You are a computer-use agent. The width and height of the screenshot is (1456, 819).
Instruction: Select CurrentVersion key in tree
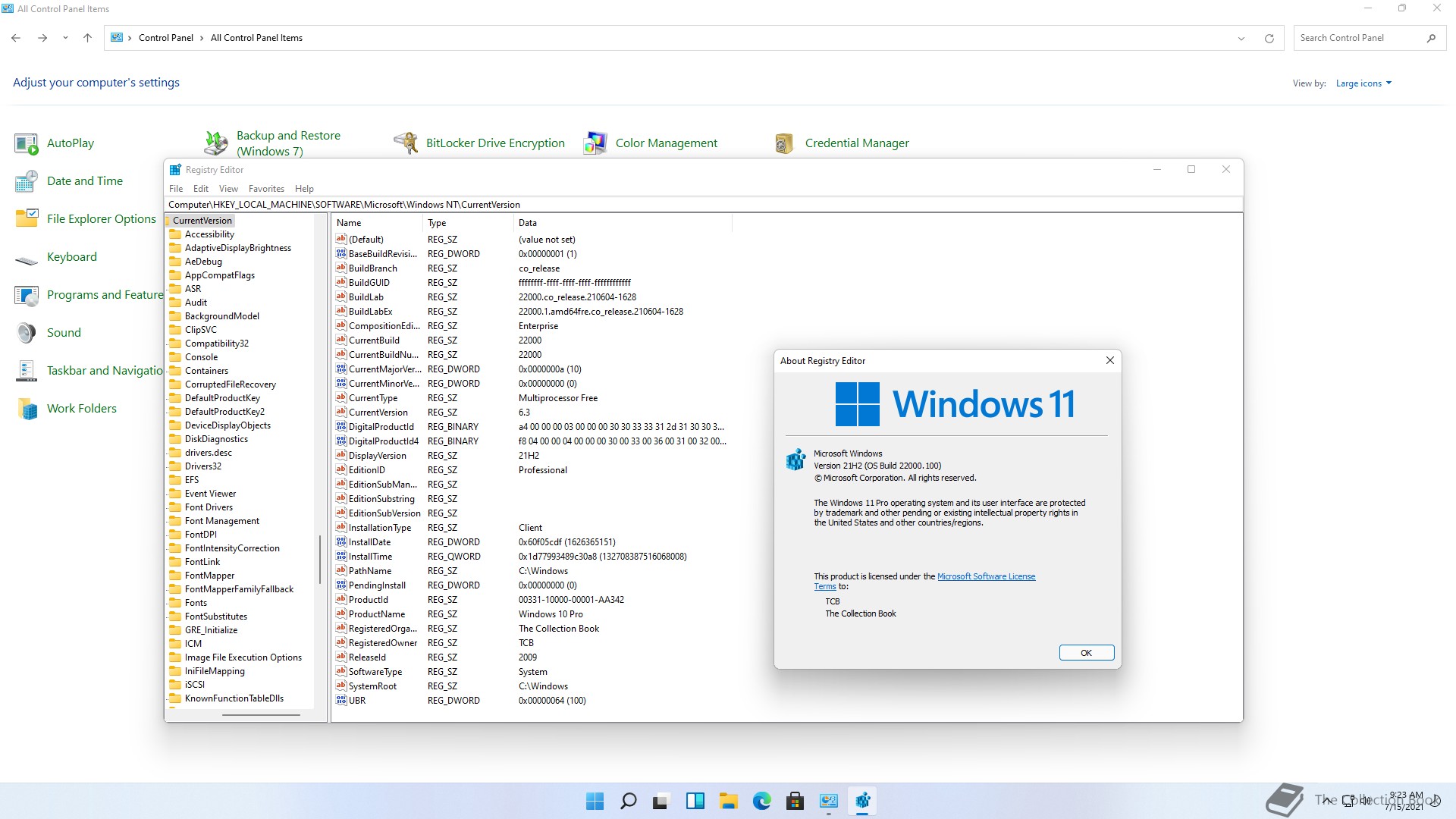[x=202, y=221]
